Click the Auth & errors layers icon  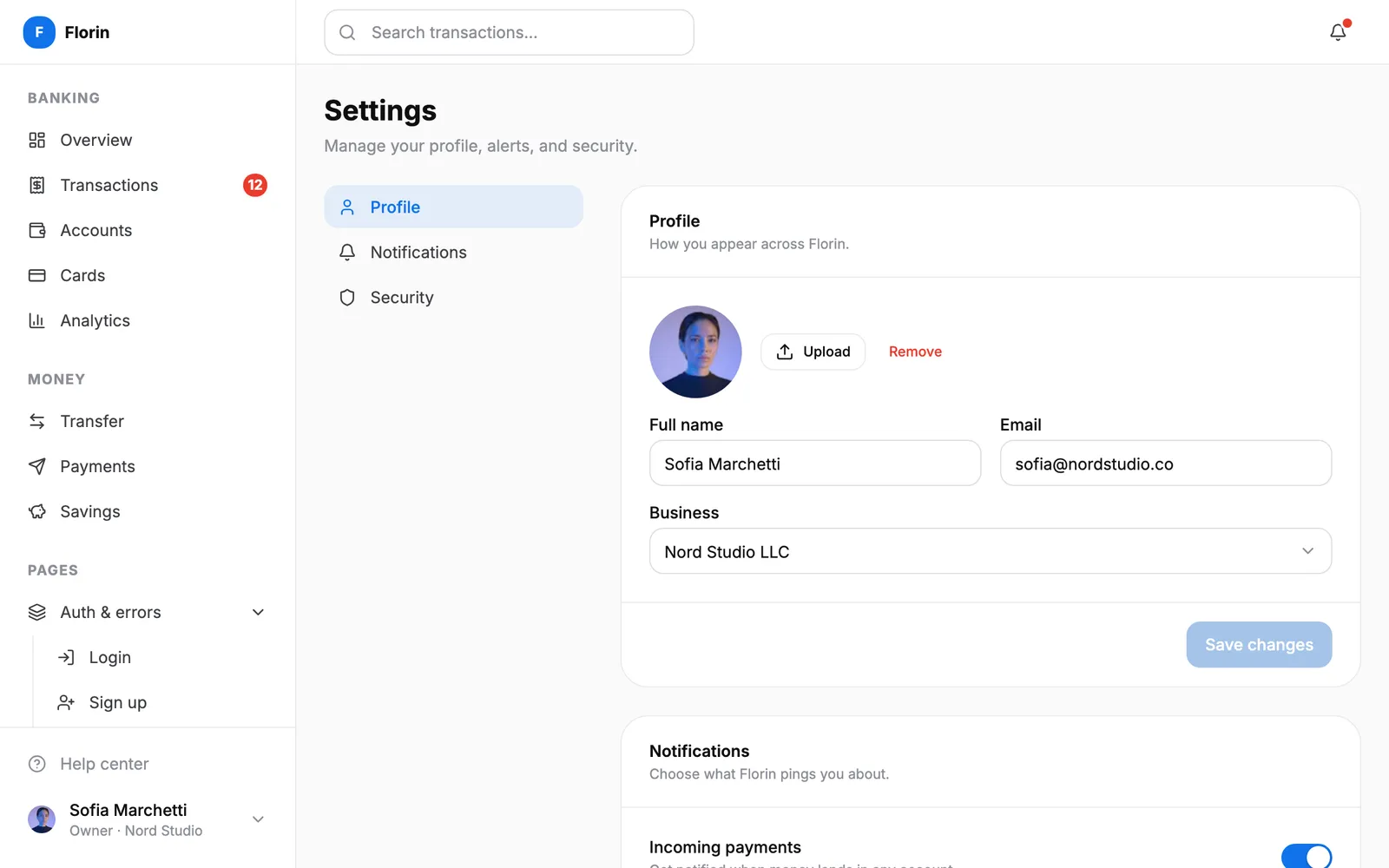[36, 612]
